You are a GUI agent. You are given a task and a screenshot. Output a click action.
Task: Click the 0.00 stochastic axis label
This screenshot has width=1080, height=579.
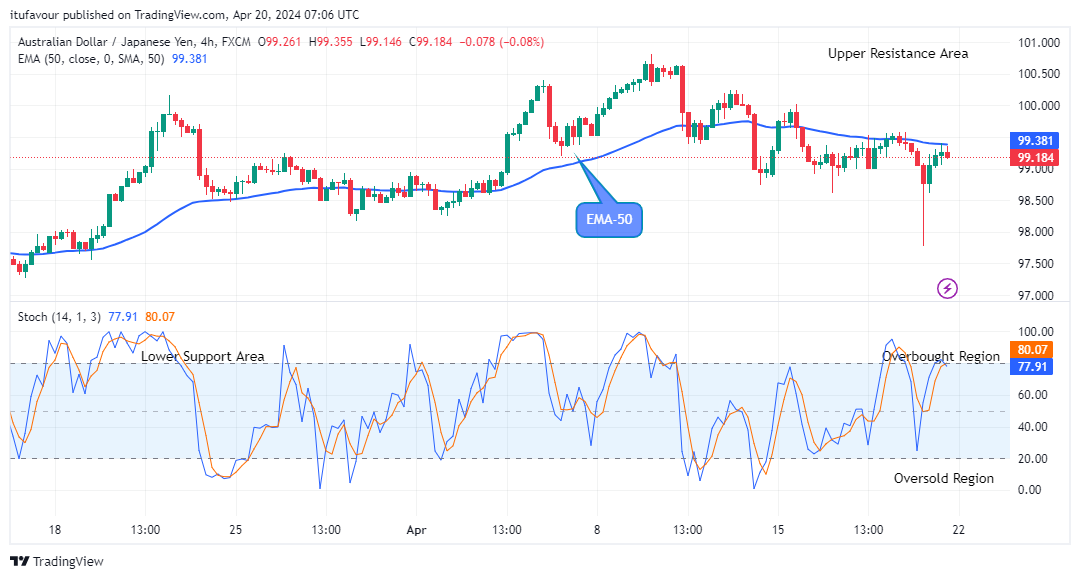1029,490
